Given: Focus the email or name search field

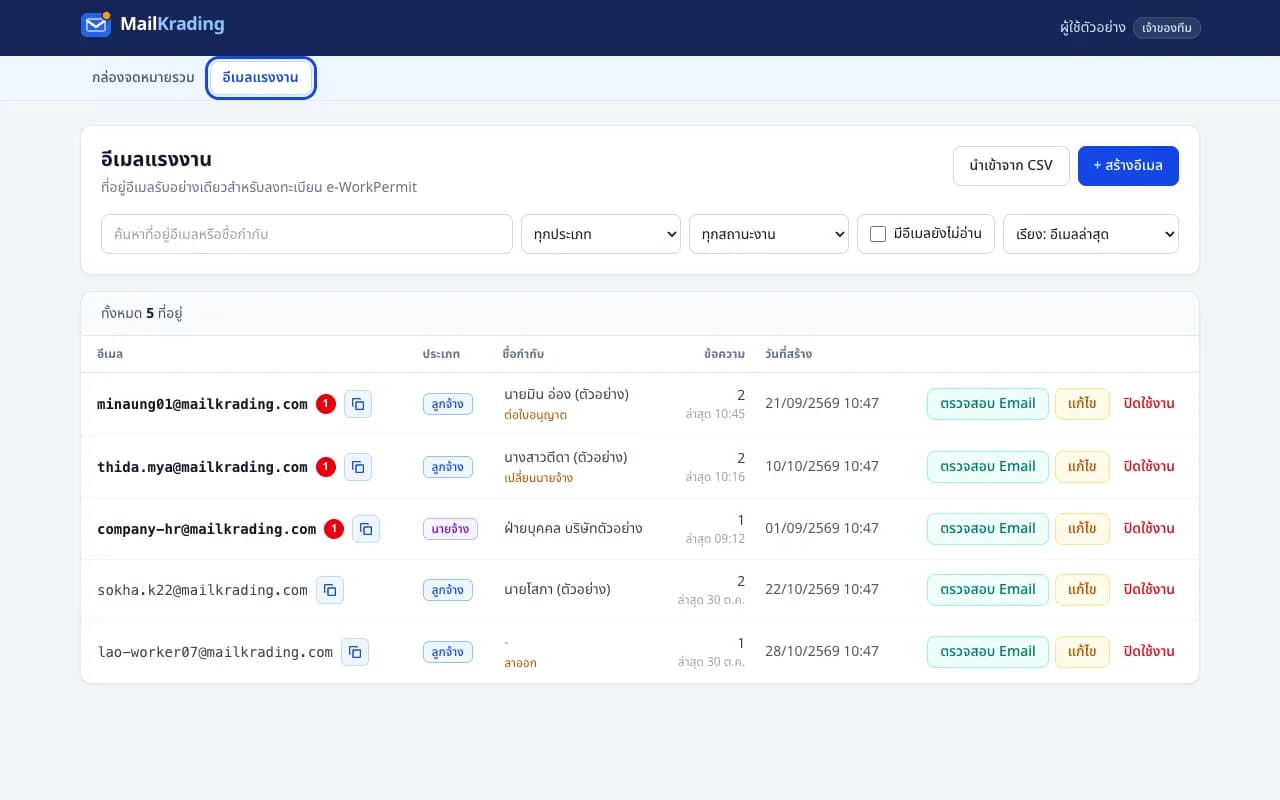Looking at the screenshot, I should 307,234.
